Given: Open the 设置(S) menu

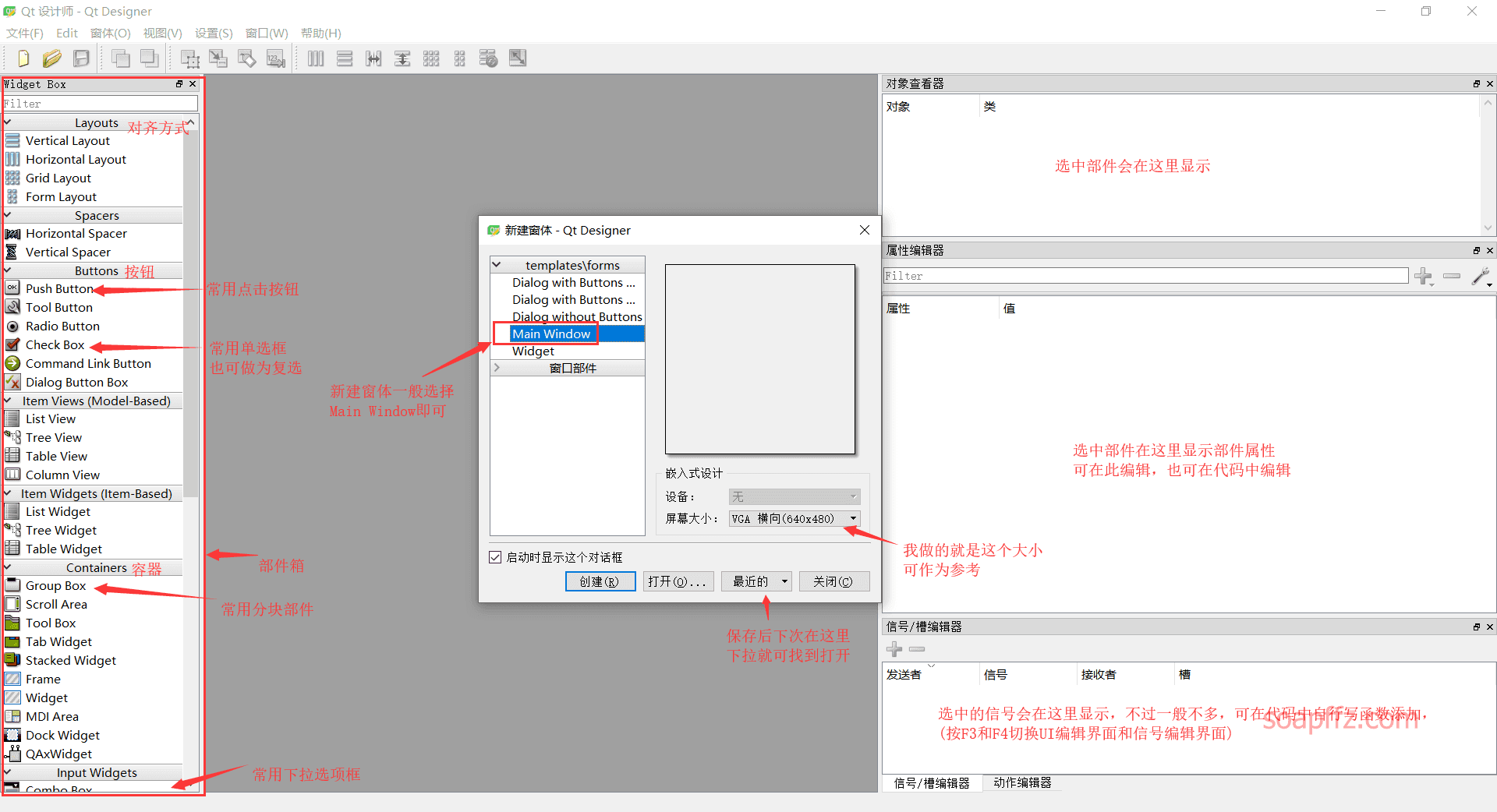Looking at the screenshot, I should pos(214,33).
